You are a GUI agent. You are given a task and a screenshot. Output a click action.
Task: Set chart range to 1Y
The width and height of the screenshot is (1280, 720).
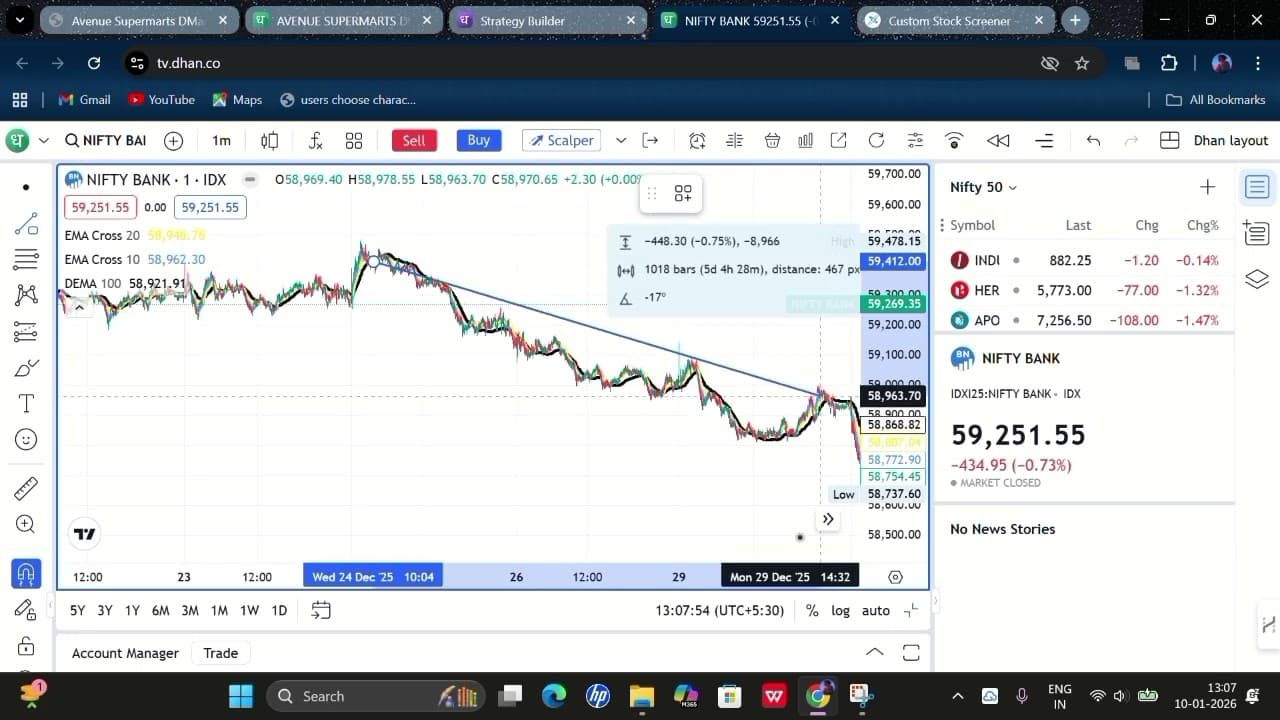(132, 610)
